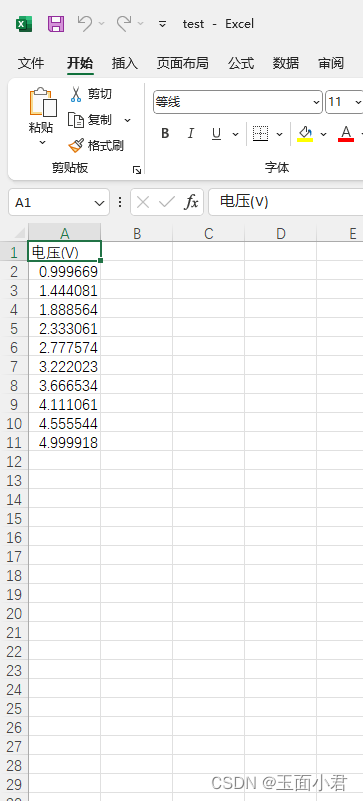The image size is (363, 801).
Task: Open the 文件 (File) tab
Action: coord(31,63)
